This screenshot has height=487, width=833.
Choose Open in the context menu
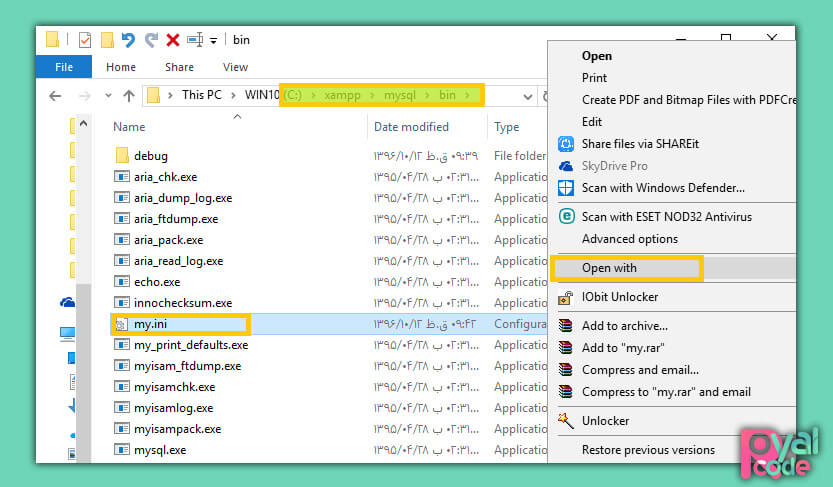tap(597, 56)
